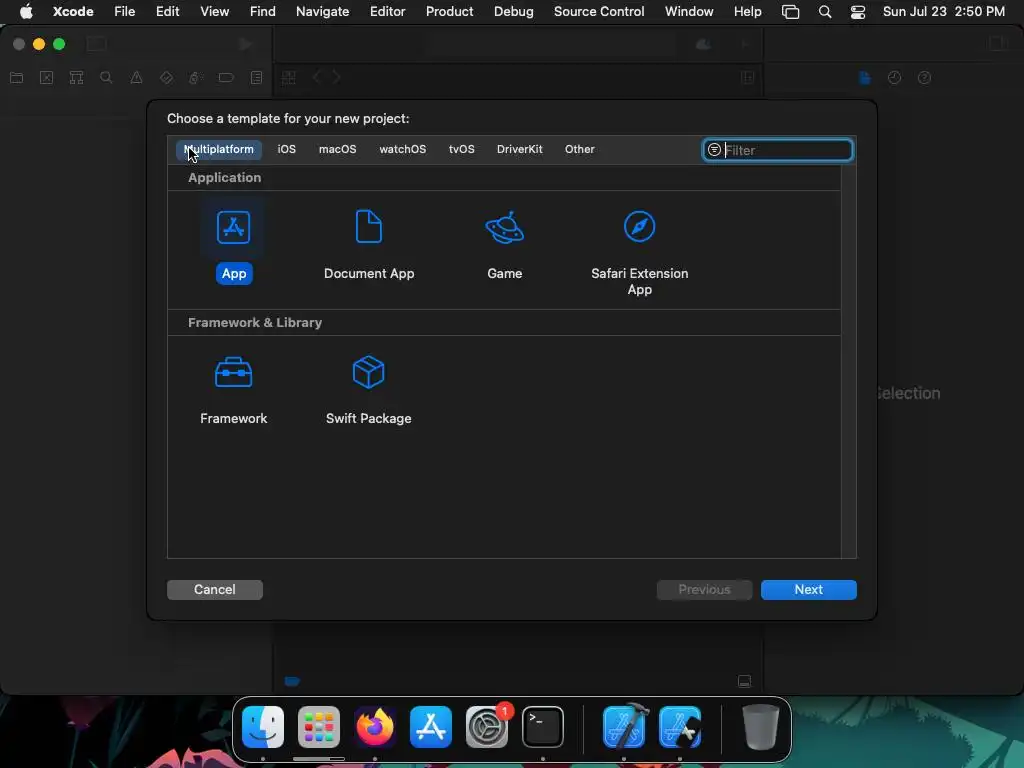Toggle the navigator sidebar button
This screenshot has width=1024, height=768.
97,44
